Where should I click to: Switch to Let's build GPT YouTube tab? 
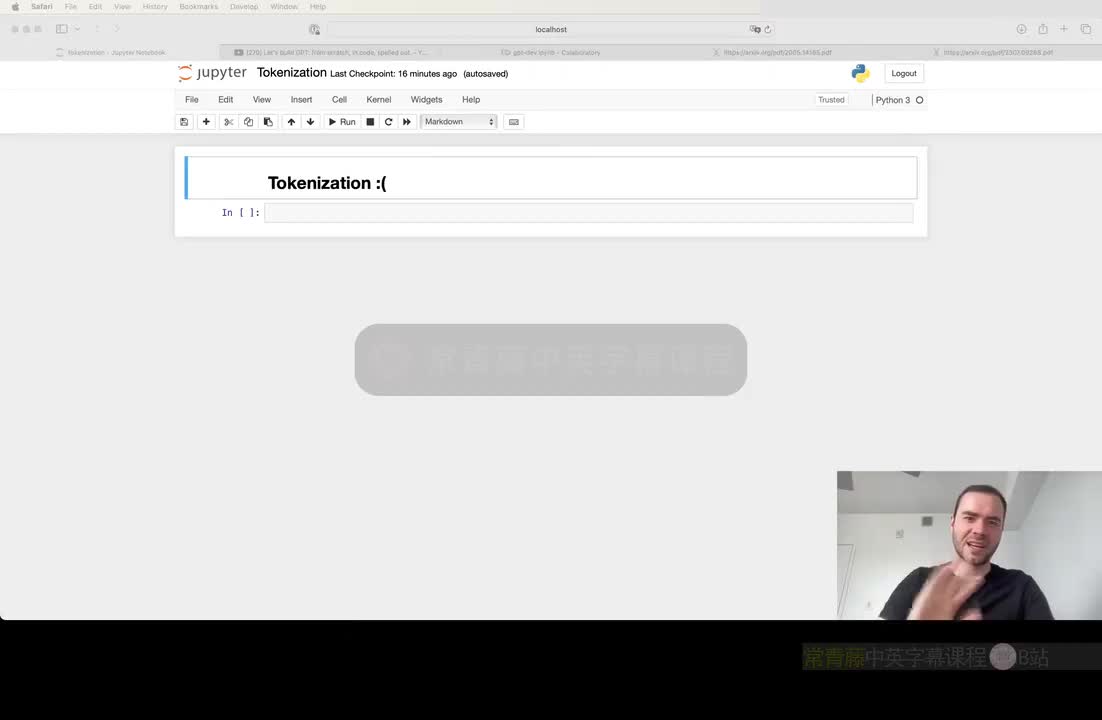[x=330, y=53]
